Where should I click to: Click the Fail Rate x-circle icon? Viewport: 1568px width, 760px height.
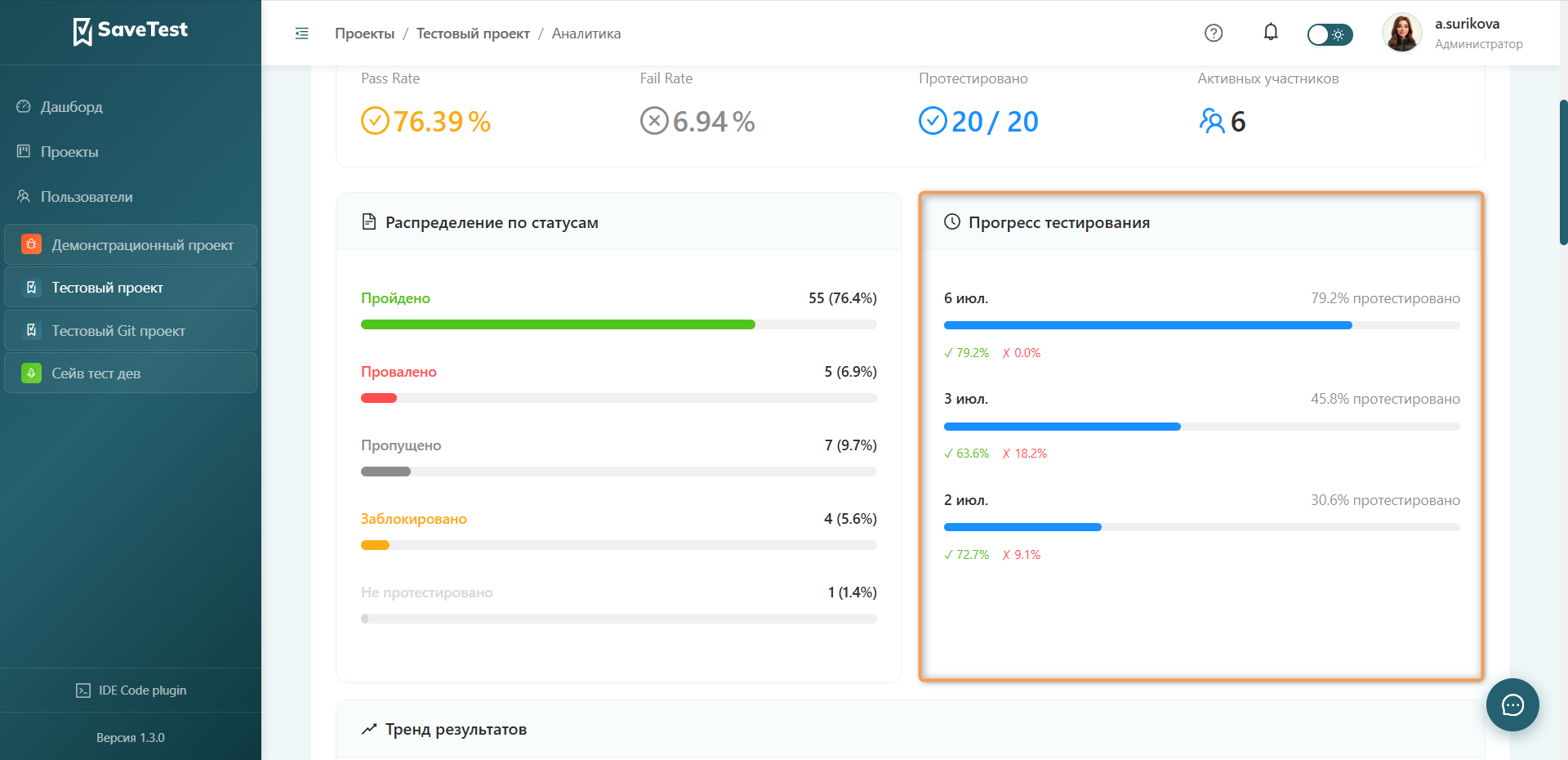click(654, 121)
